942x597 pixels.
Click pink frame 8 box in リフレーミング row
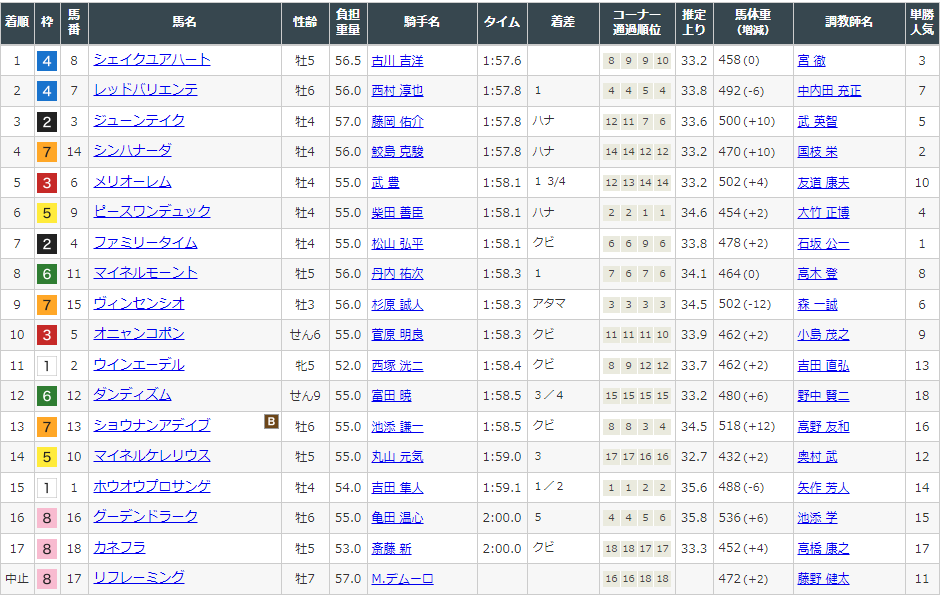(x=46, y=579)
